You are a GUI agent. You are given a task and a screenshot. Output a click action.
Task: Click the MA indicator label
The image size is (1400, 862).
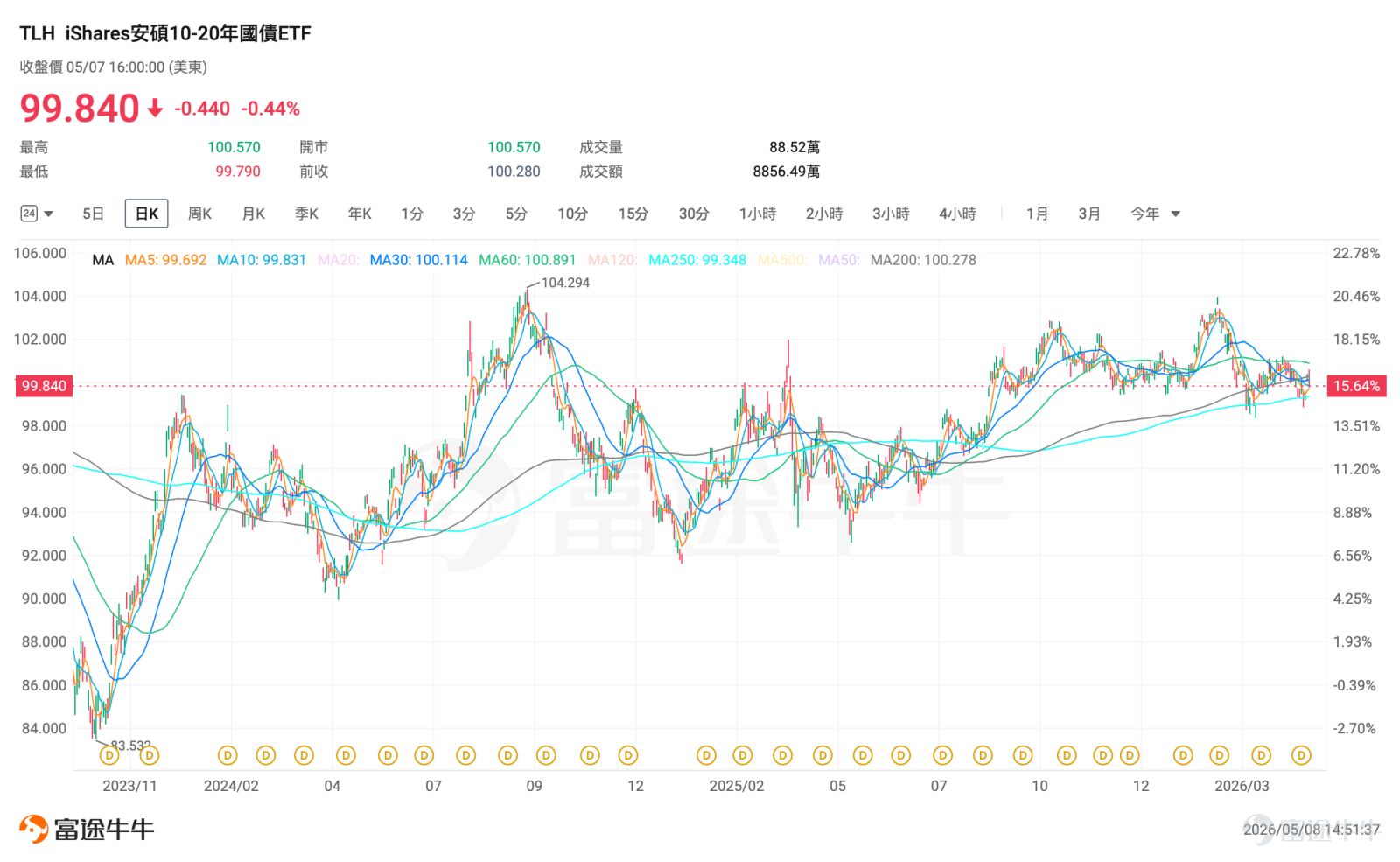(x=103, y=260)
